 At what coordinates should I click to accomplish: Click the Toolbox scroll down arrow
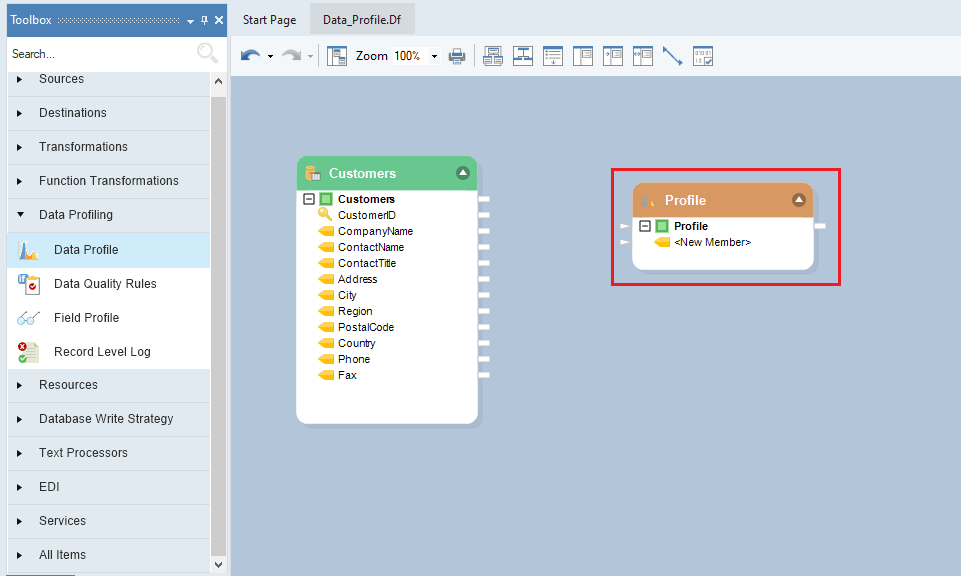[x=219, y=565]
